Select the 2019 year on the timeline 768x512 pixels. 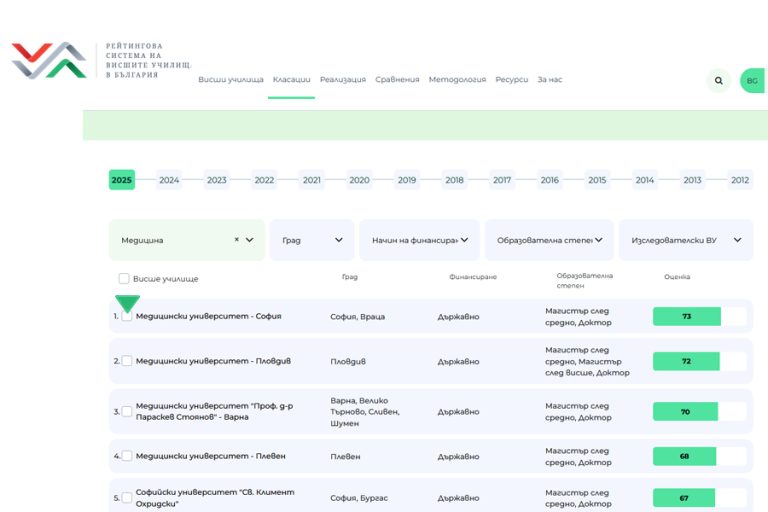click(407, 180)
